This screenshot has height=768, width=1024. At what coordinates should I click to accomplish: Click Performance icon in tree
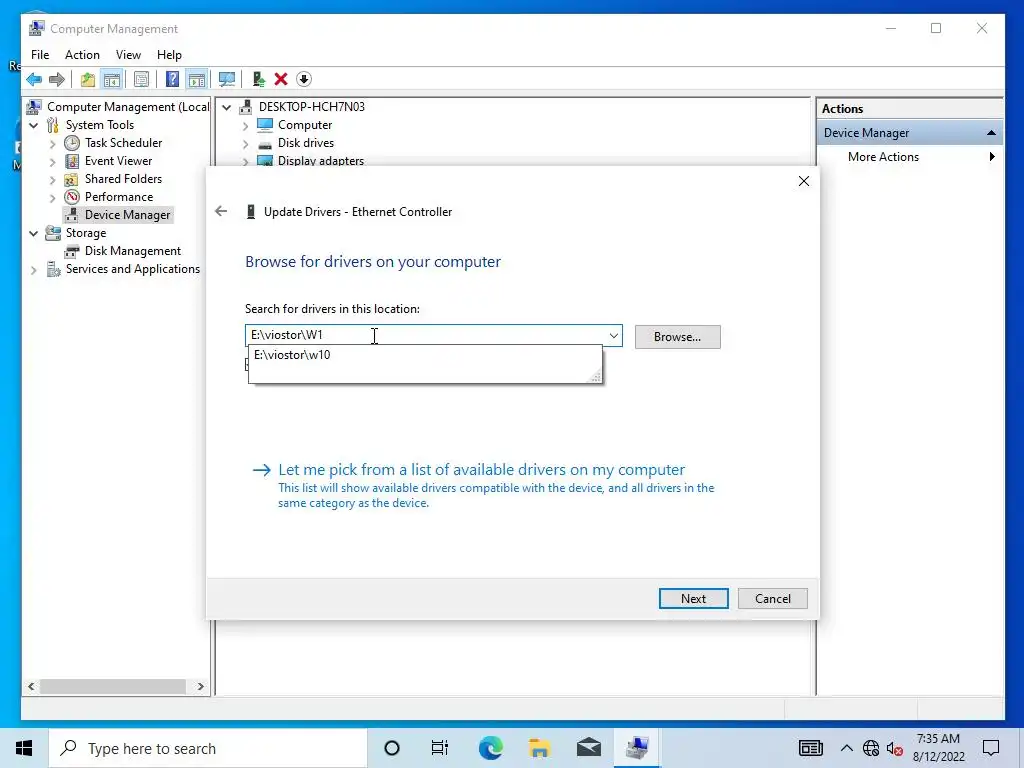72,197
